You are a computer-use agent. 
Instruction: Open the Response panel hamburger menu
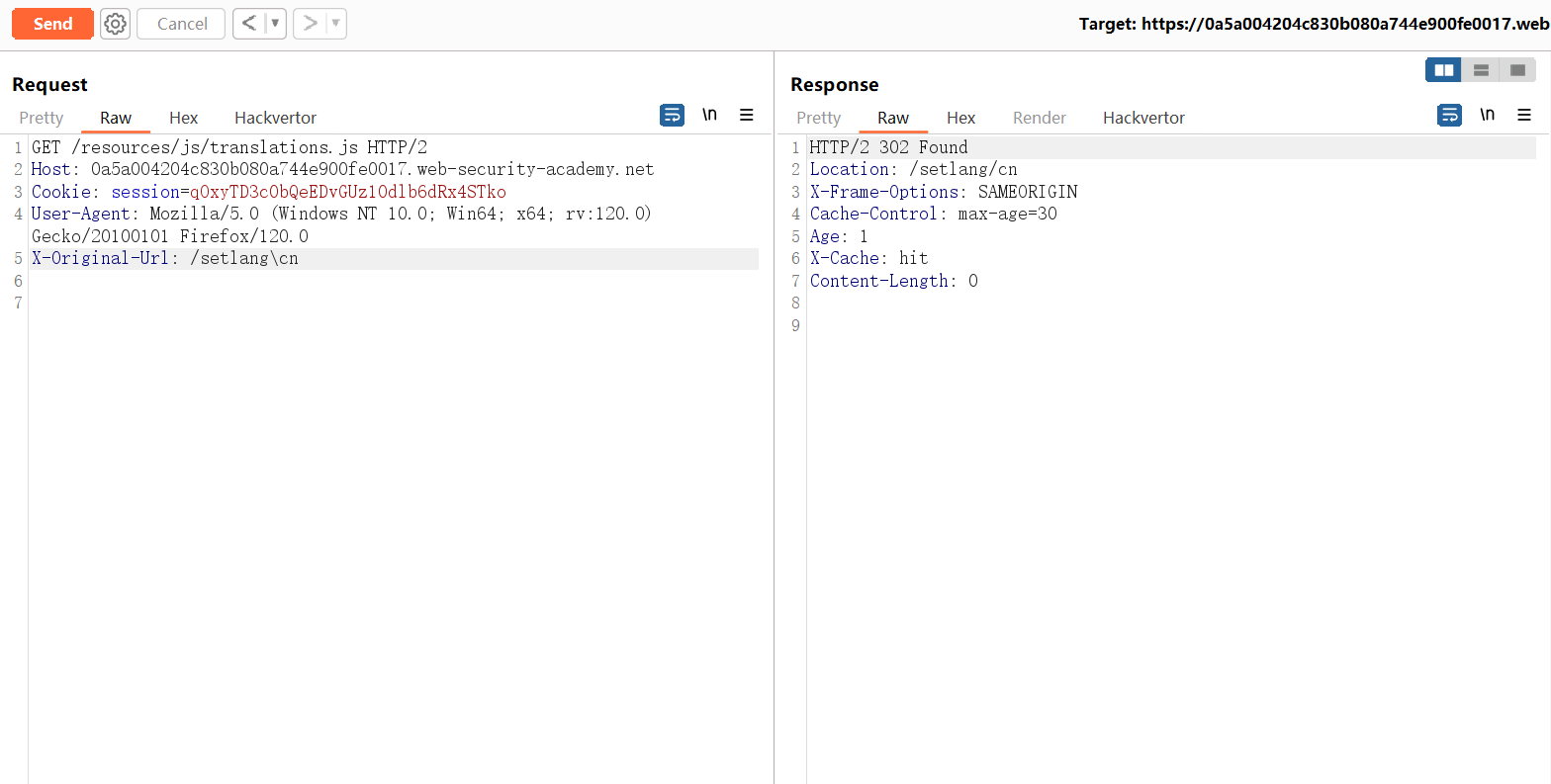click(1524, 116)
